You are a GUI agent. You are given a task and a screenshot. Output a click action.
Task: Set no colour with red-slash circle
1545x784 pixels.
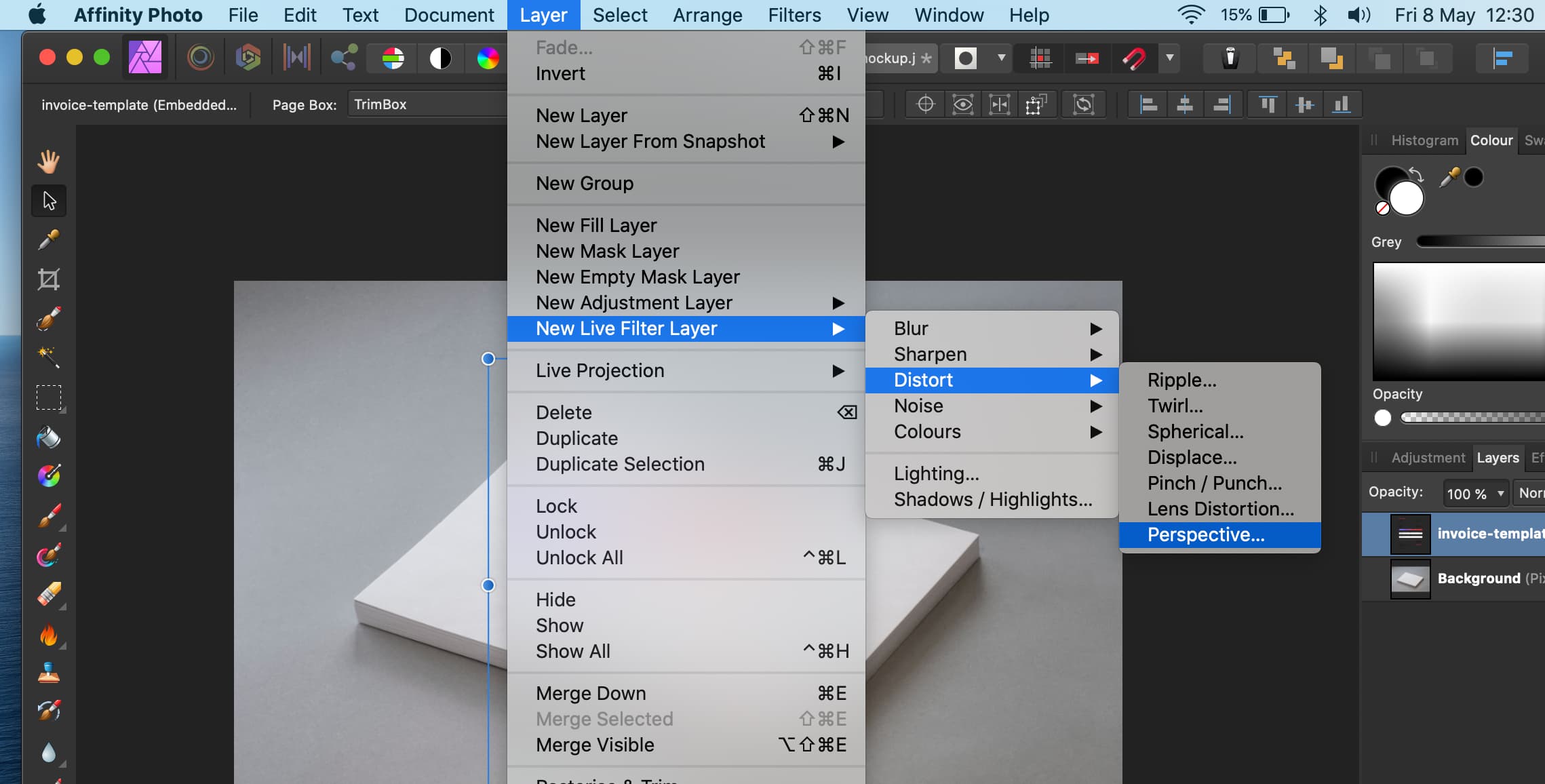pos(1382,209)
